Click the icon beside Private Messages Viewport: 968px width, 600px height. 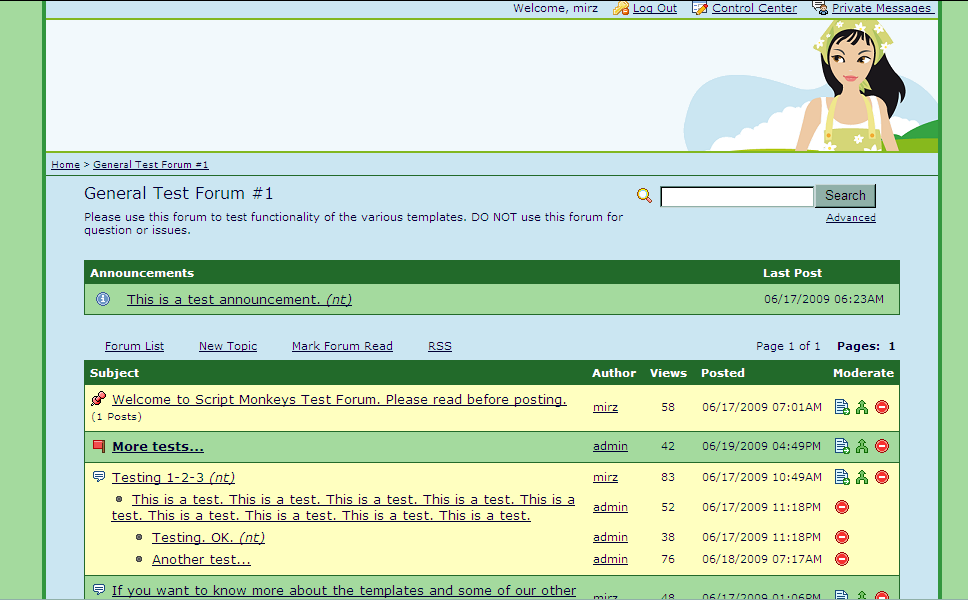[x=820, y=8]
